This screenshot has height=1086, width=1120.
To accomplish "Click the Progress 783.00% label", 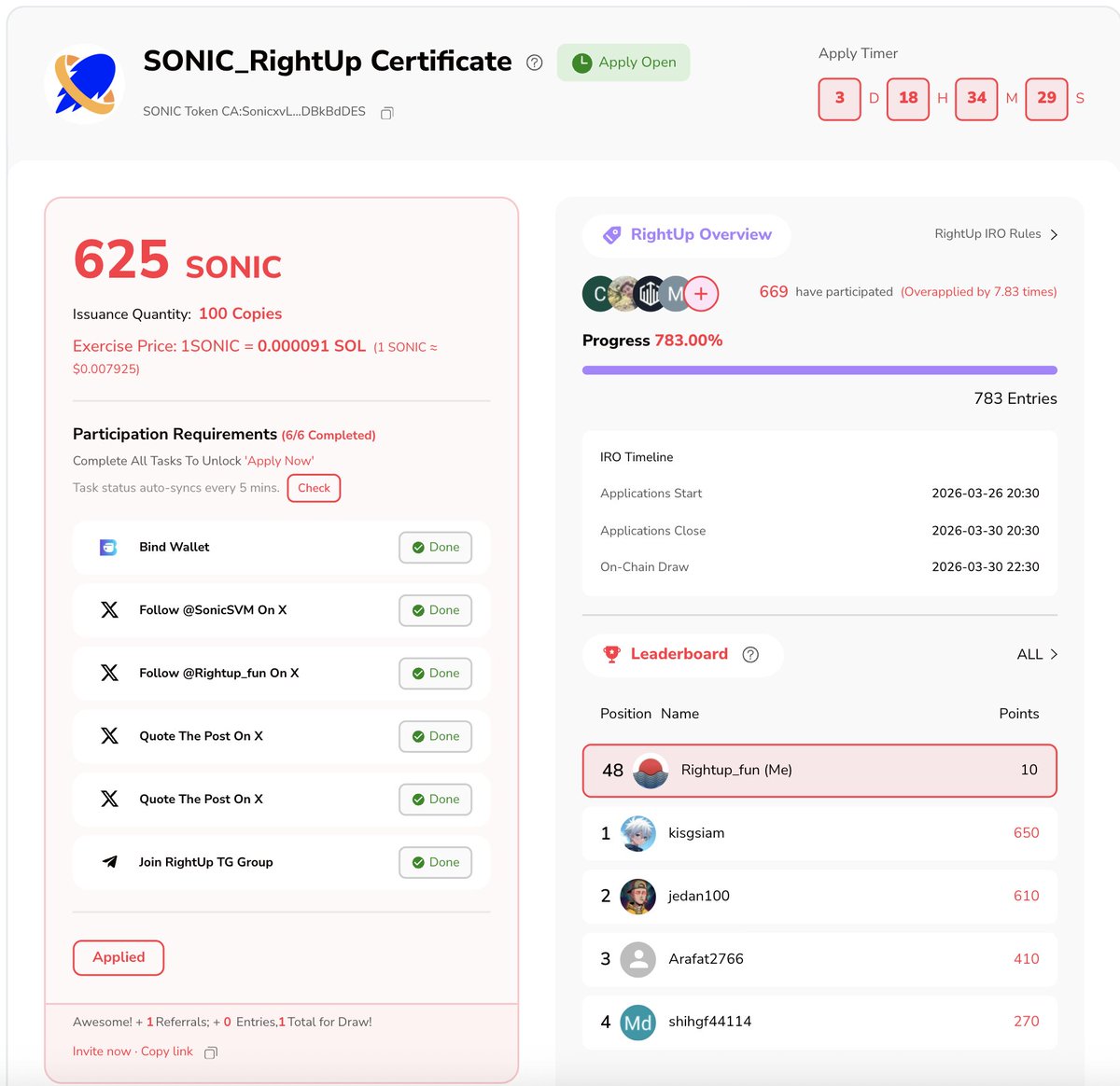I will [x=652, y=341].
